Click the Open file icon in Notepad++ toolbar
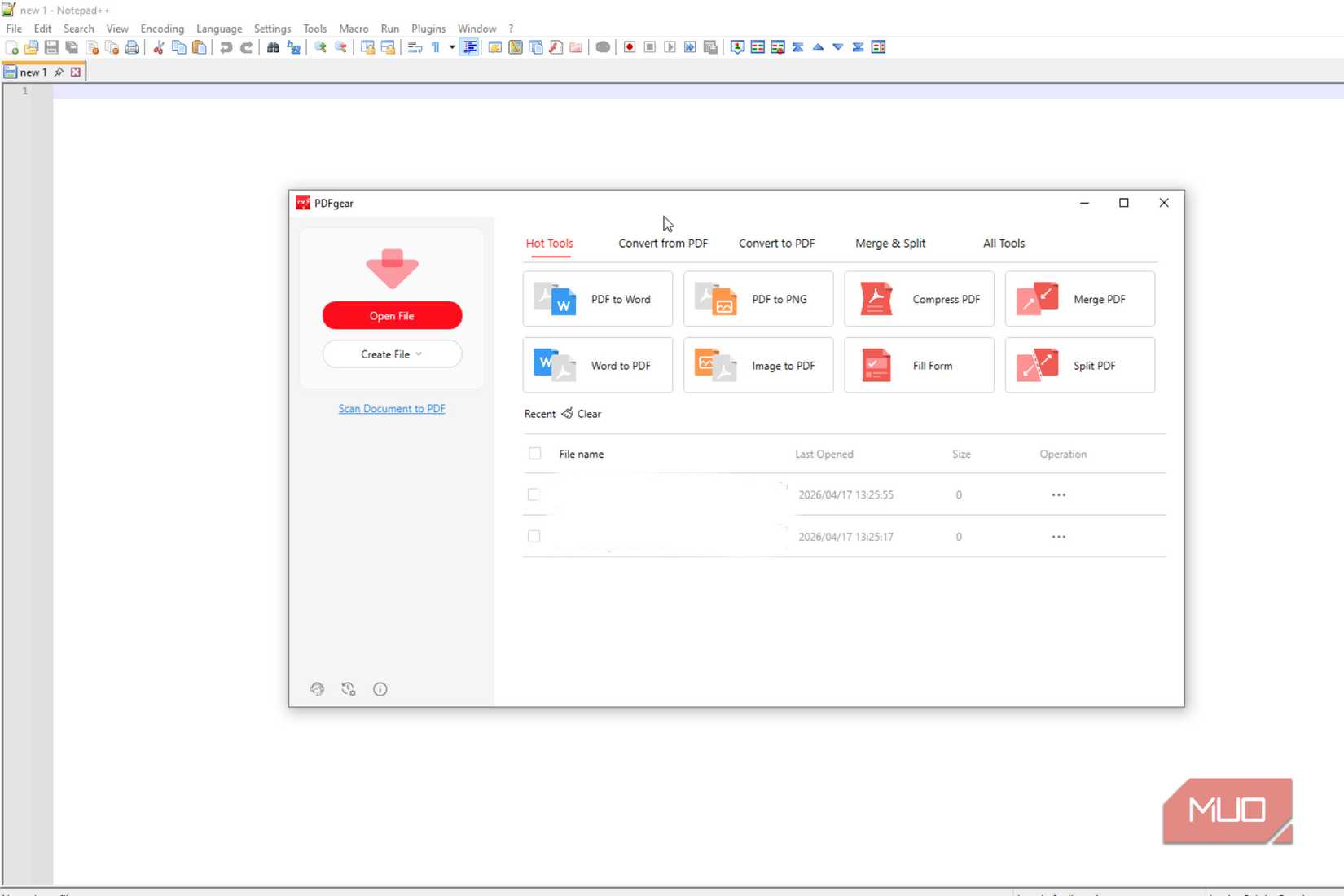This screenshot has height=896, width=1344. click(31, 47)
